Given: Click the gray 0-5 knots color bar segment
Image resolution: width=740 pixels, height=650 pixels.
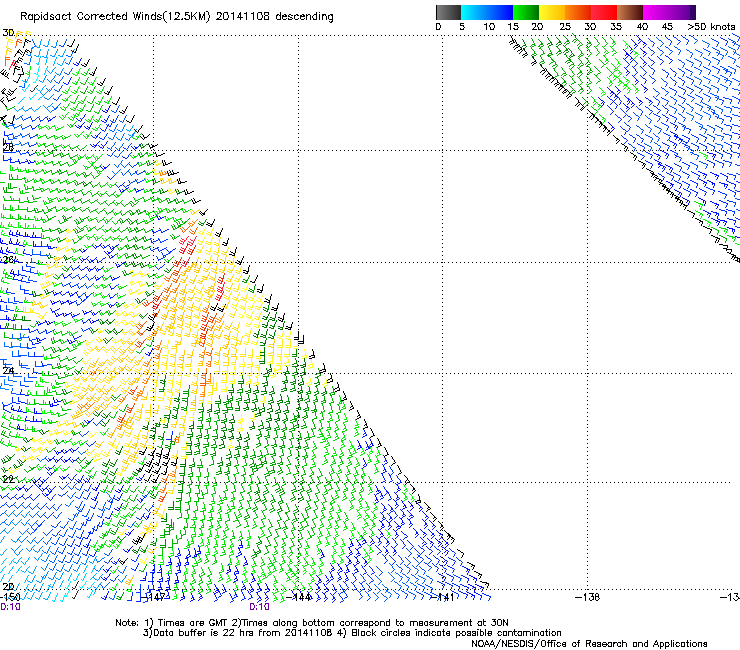Looking at the screenshot, I should pyautogui.click(x=448, y=12).
